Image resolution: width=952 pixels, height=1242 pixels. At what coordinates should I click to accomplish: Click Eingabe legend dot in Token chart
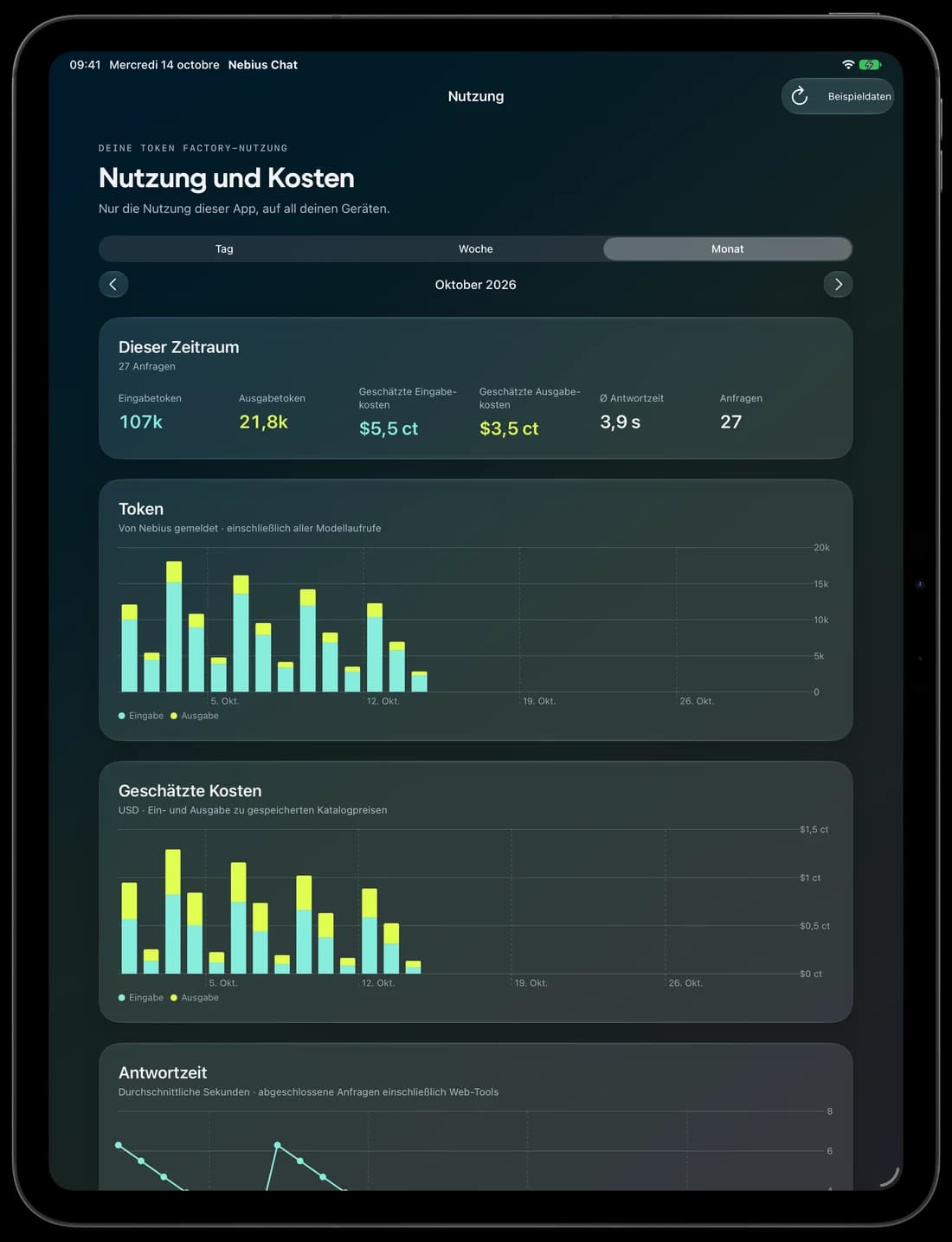click(122, 716)
